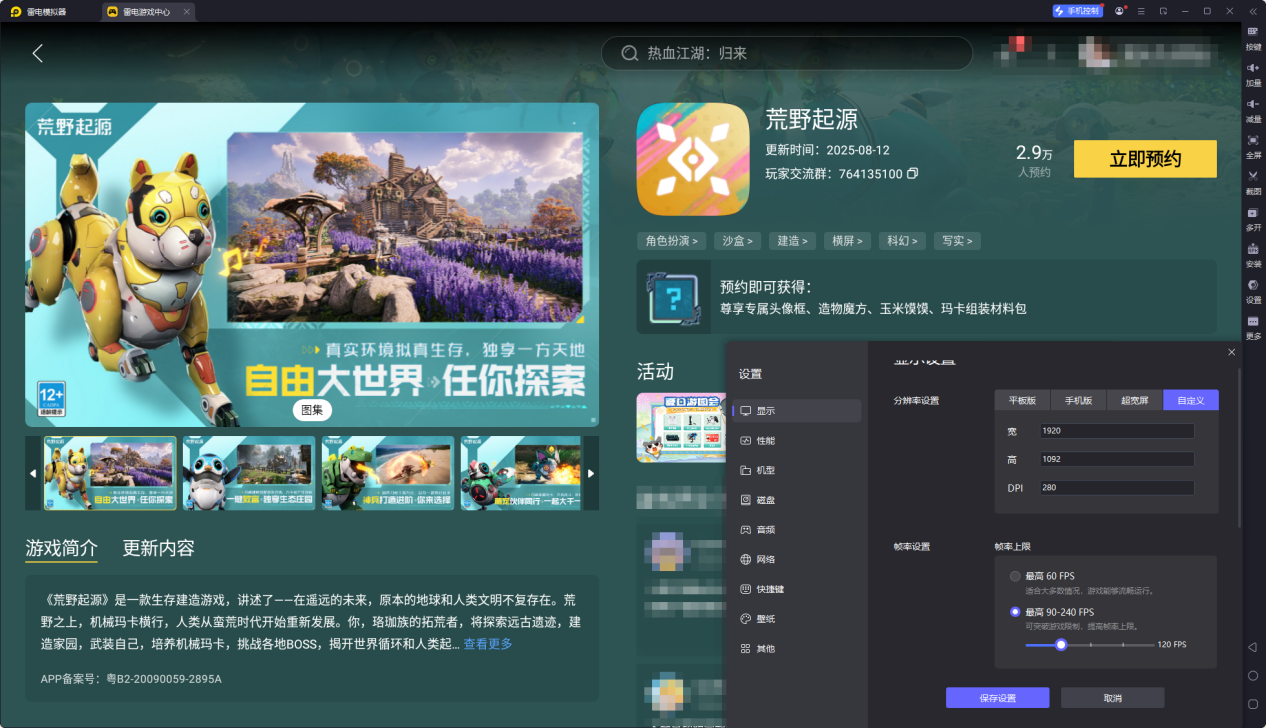The image size is (1266, 728).
Task: Select 快捷键 in settings sidebar
Action: 796,589
